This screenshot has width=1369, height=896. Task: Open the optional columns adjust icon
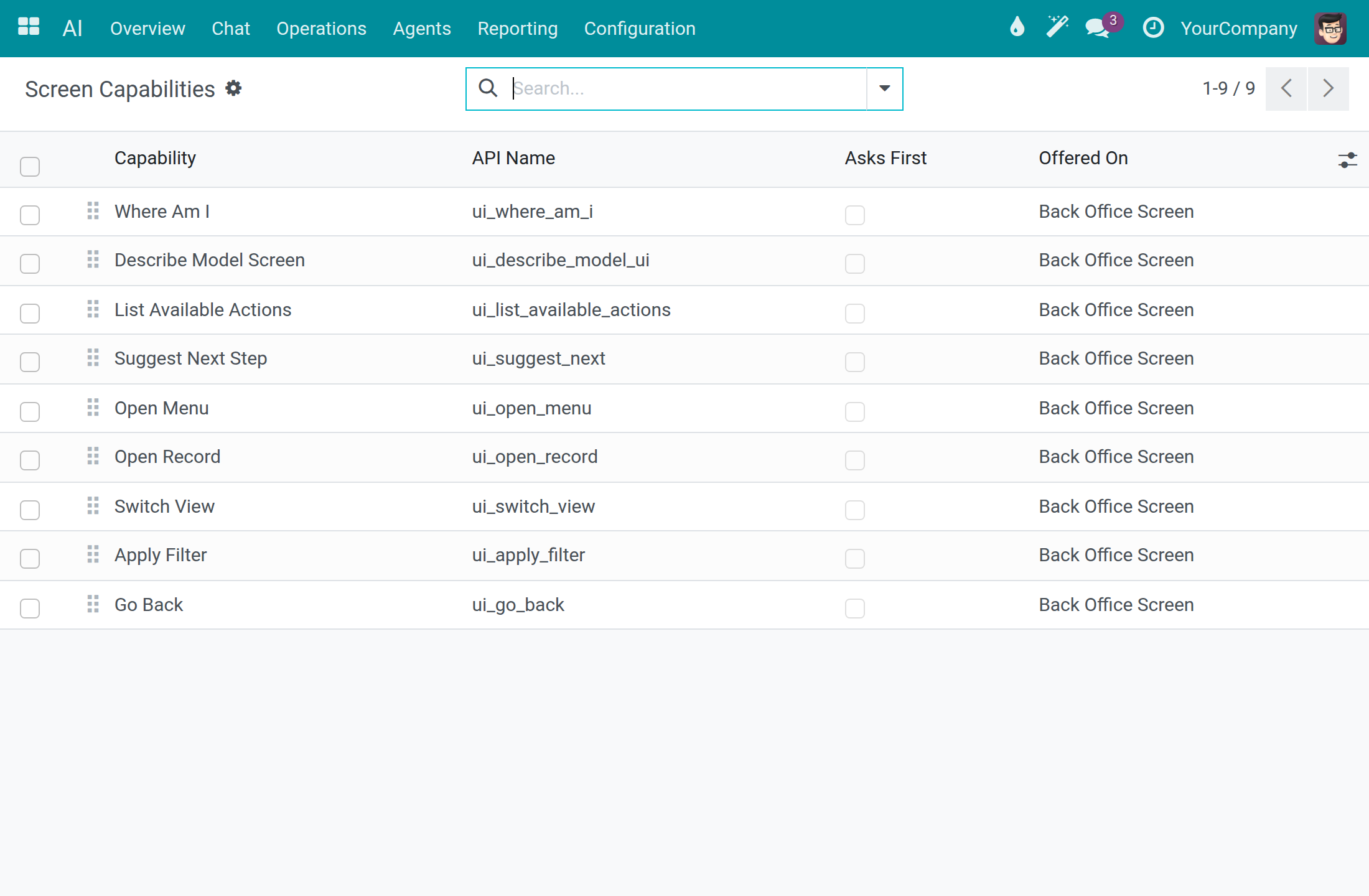coord(1347,160)
